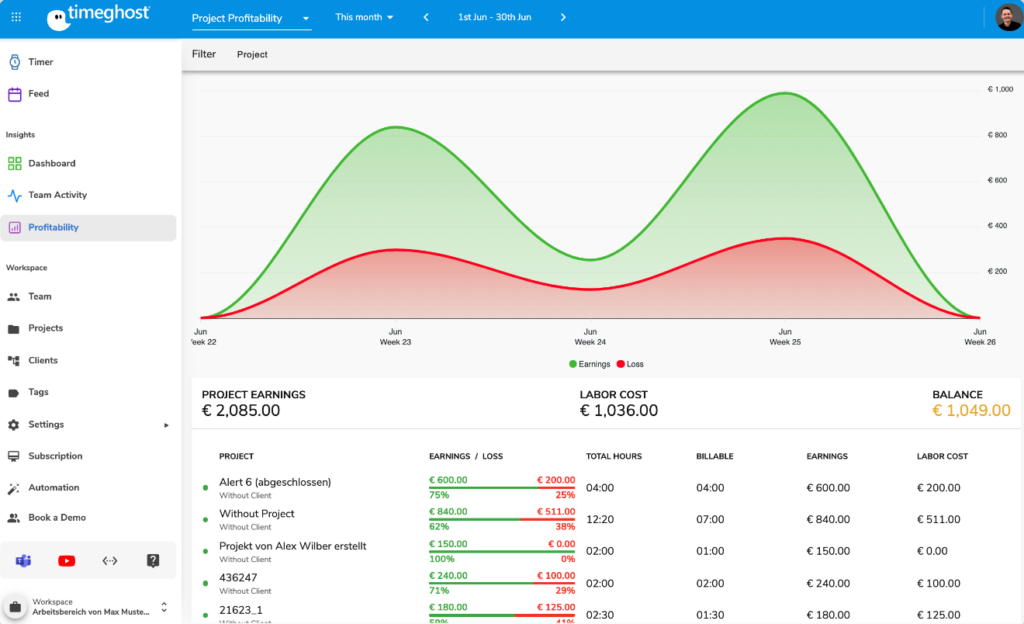Screen dimensions: 1024x624
Task: Open the Project Profitability dropdown
Action: coord(251,18)
